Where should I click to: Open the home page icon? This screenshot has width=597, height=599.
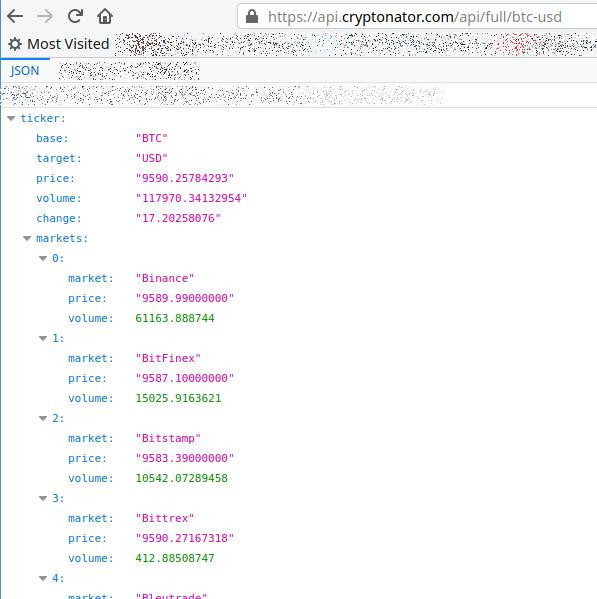105,16
